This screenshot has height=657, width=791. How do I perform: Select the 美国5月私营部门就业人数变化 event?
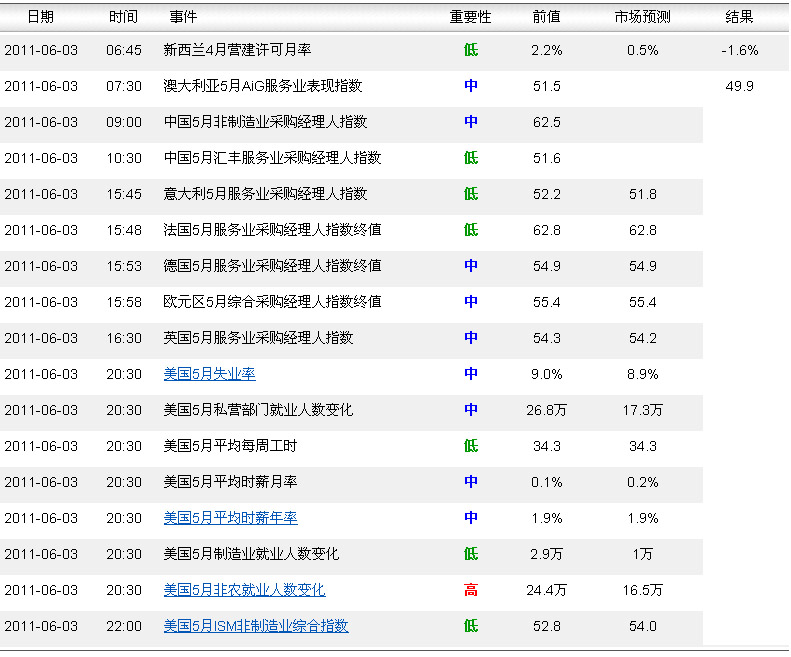[258, 410]
